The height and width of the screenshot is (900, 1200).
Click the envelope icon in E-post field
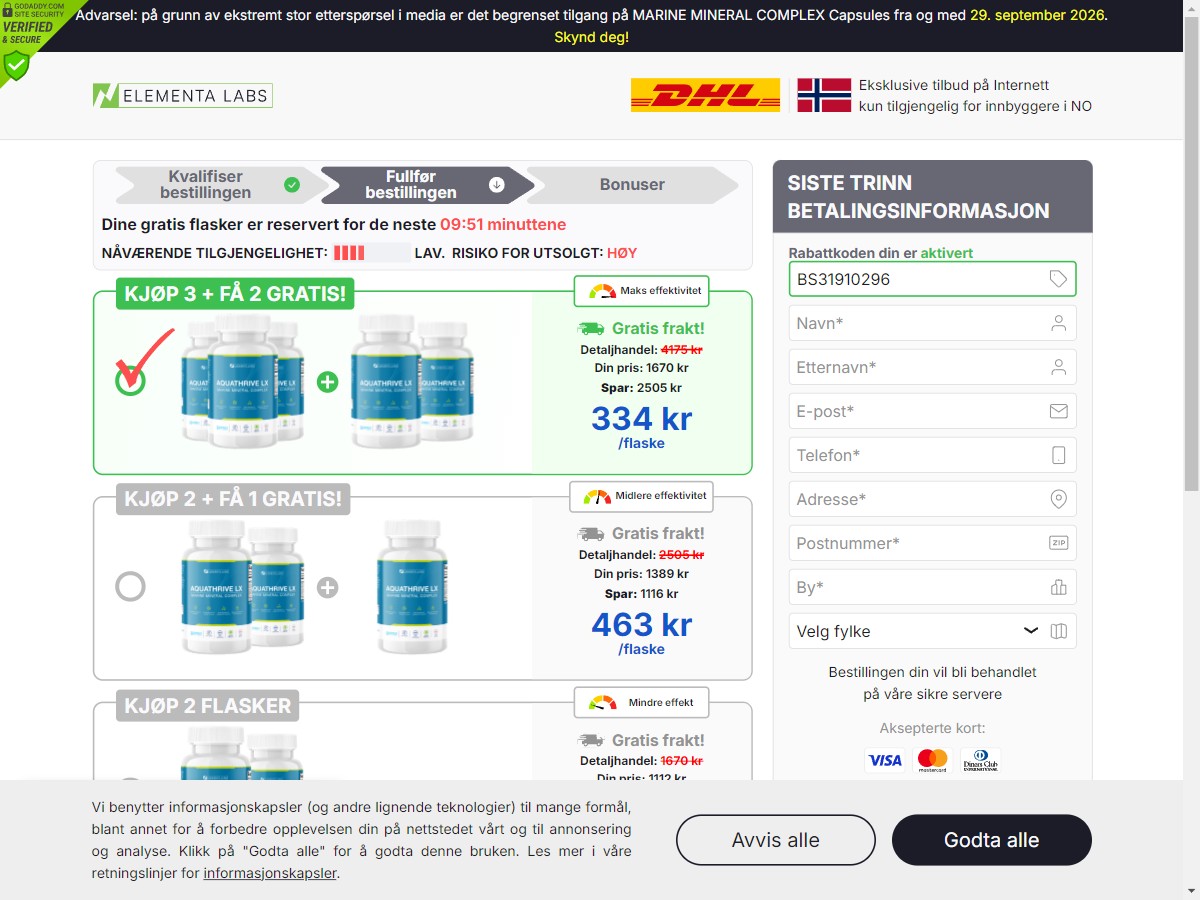[x=1059, y=411]
